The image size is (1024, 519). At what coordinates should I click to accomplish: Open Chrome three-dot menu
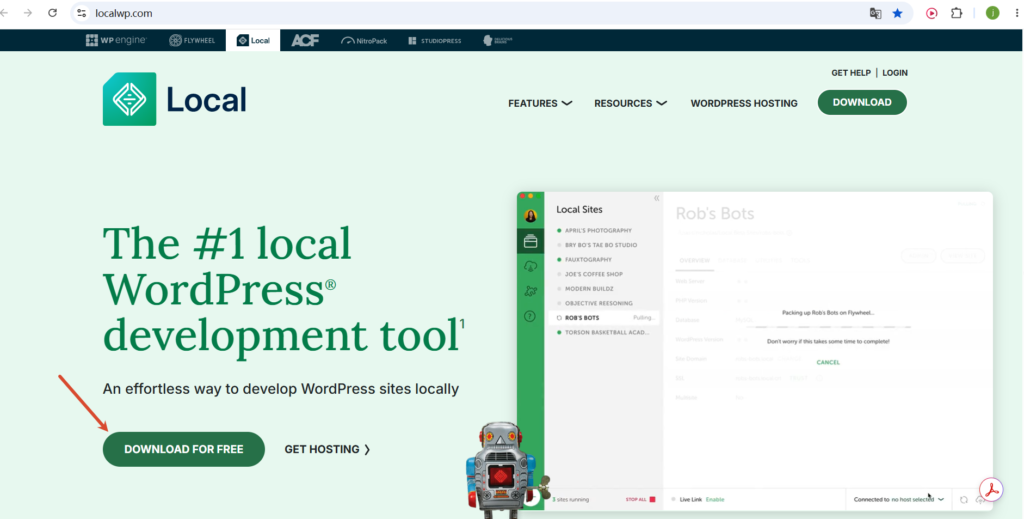pyautogui.click(x=1016, y=13)
